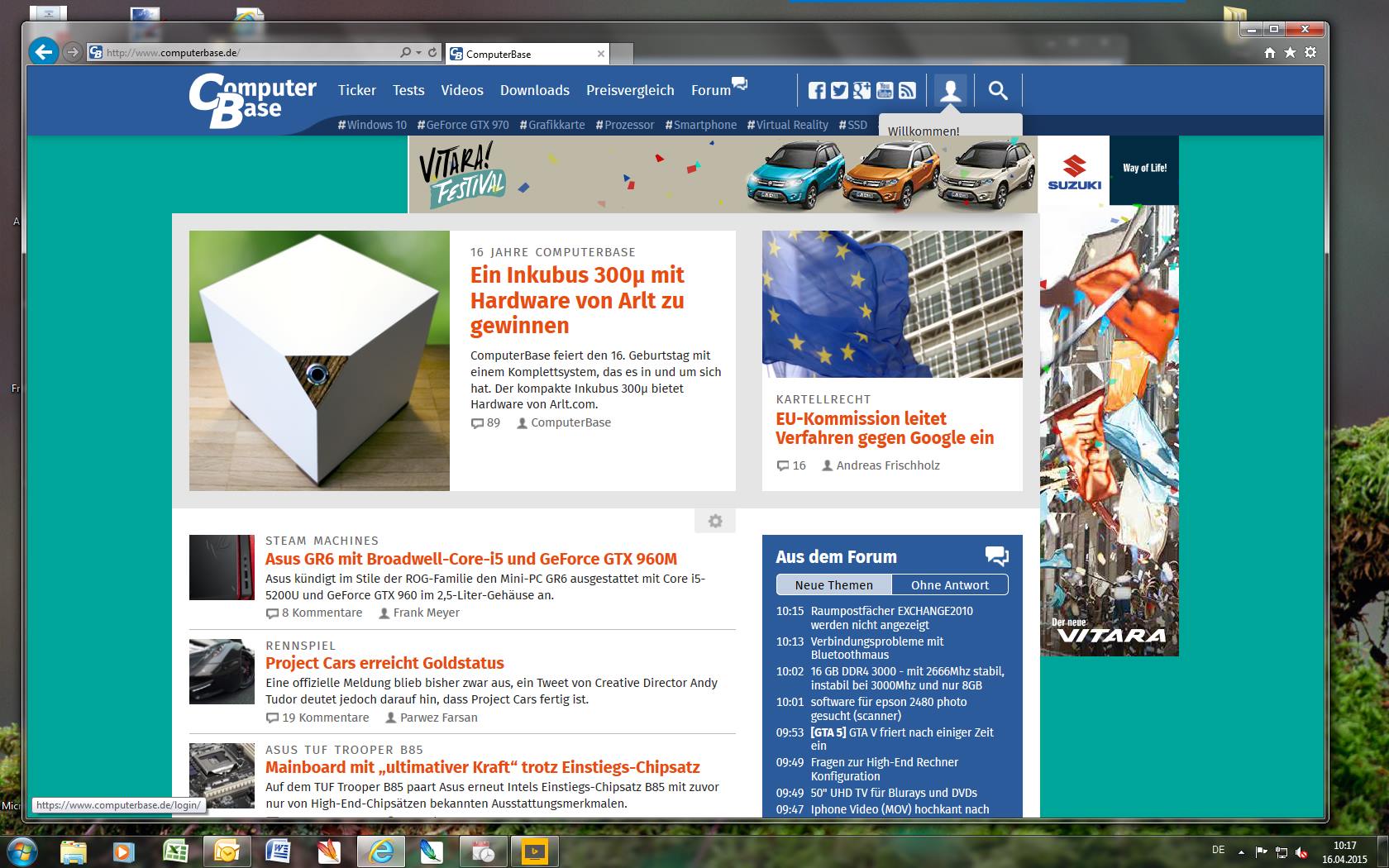Click the DE language indicator
This screenshot has height=868, width=1389.
point(1218,850)
